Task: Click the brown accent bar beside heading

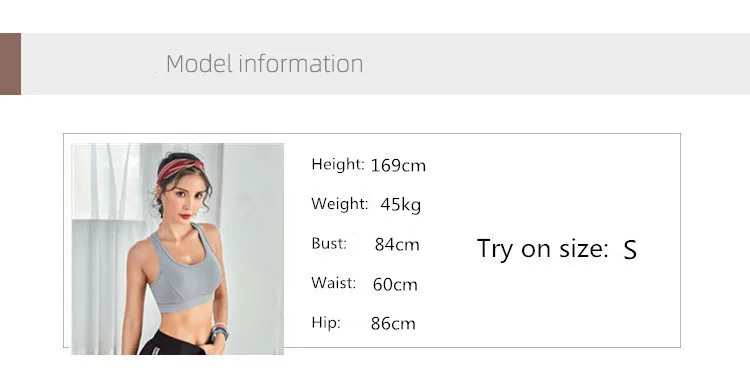Action: click(11, 64)
